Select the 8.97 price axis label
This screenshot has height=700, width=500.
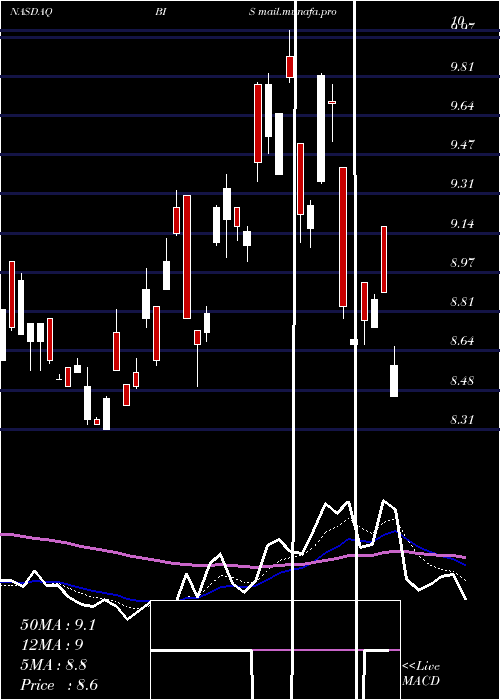(x=462, y=262)
